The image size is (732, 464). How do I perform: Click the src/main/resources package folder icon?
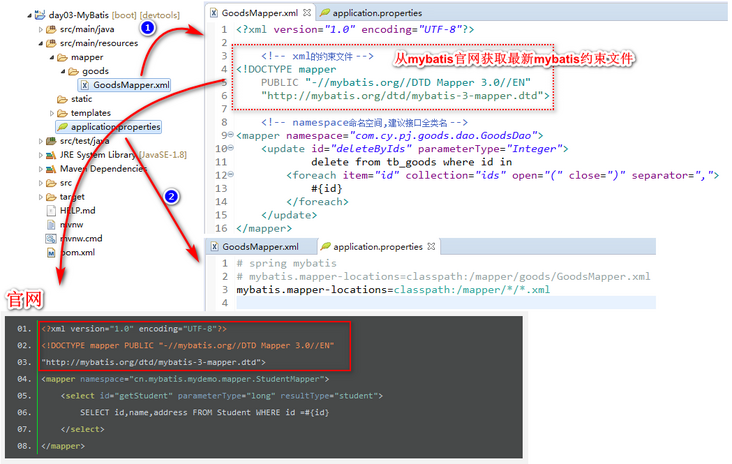tap(51, 43)
